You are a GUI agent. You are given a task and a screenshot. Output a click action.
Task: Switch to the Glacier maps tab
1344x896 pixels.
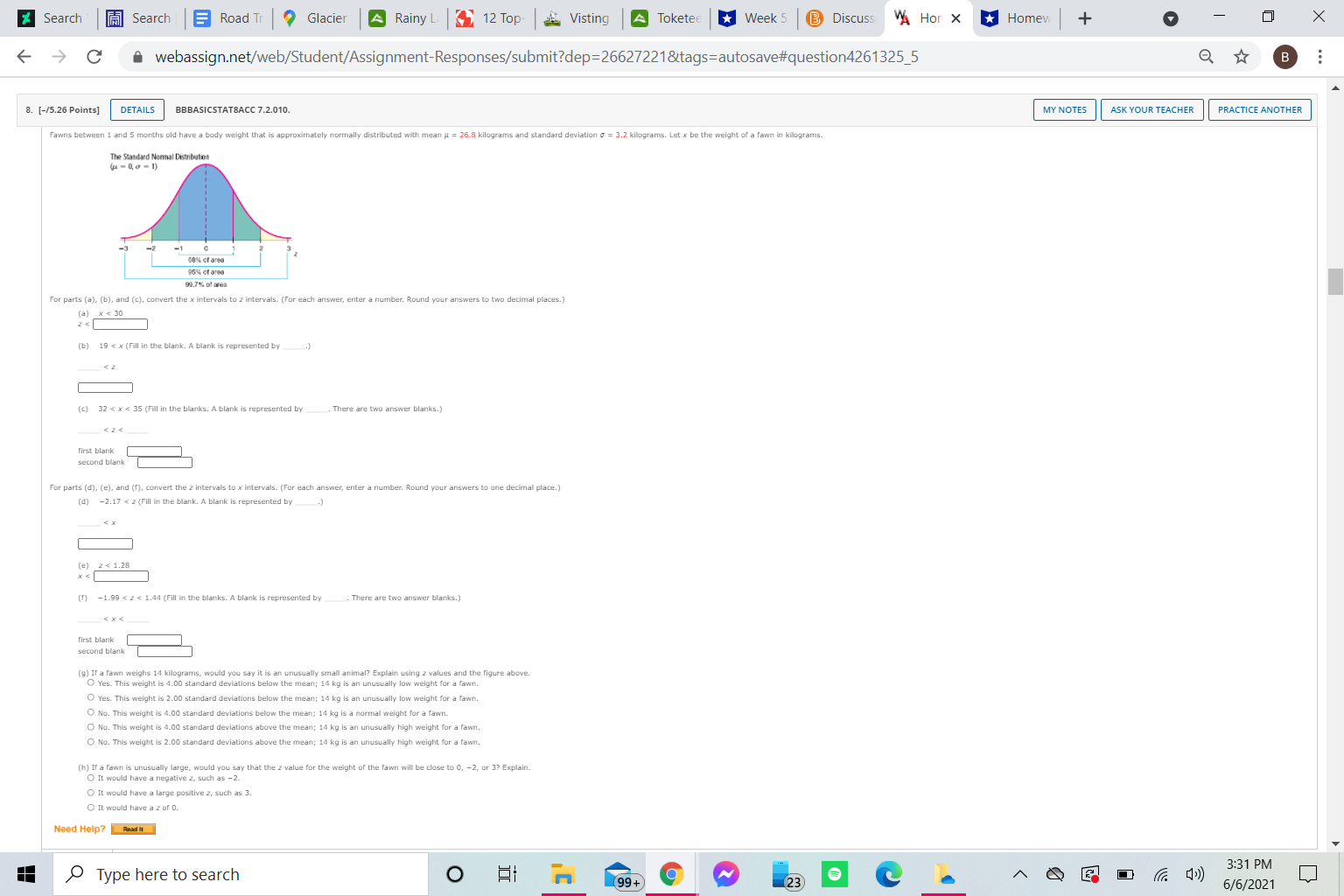click(316, 18)
